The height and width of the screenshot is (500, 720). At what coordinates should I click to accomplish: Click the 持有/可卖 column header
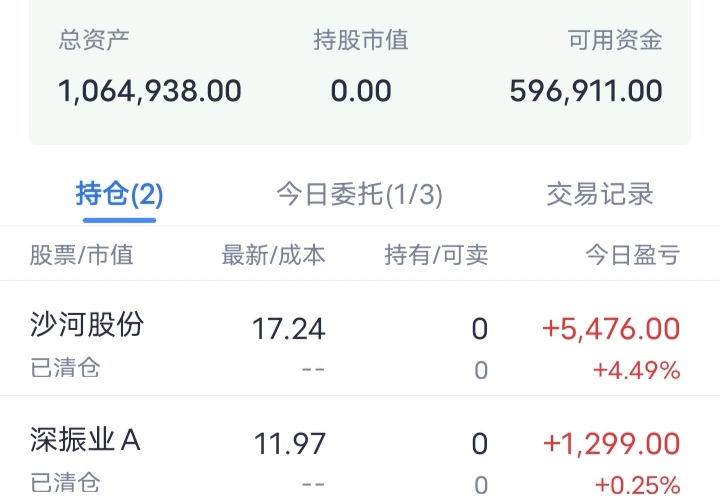[436, 255]
